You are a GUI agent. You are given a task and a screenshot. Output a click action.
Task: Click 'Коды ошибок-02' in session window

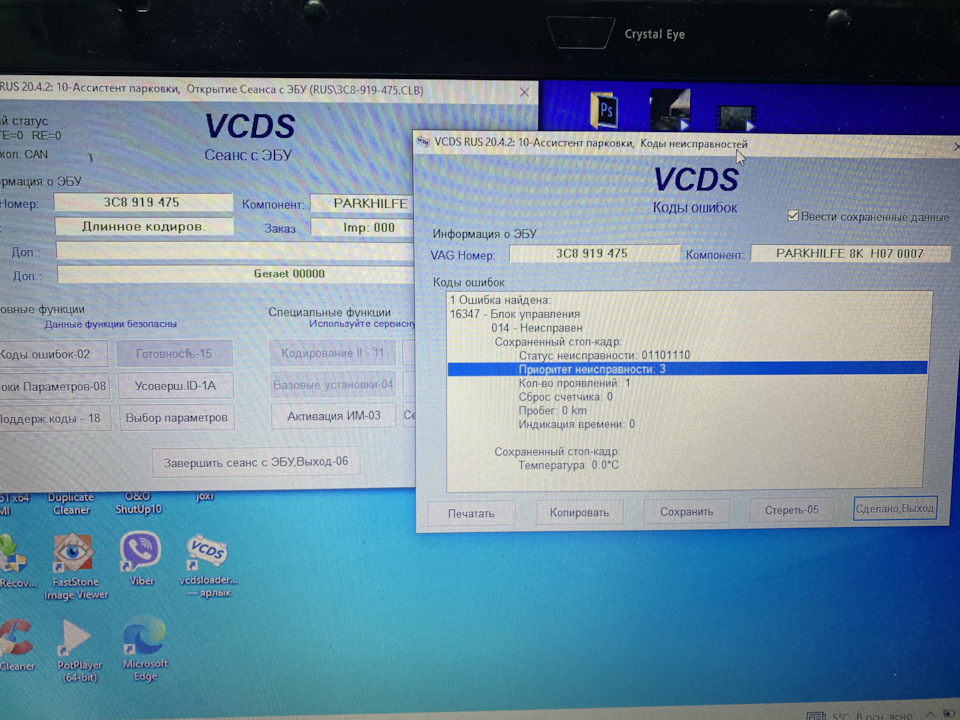[x=53, y=354]
